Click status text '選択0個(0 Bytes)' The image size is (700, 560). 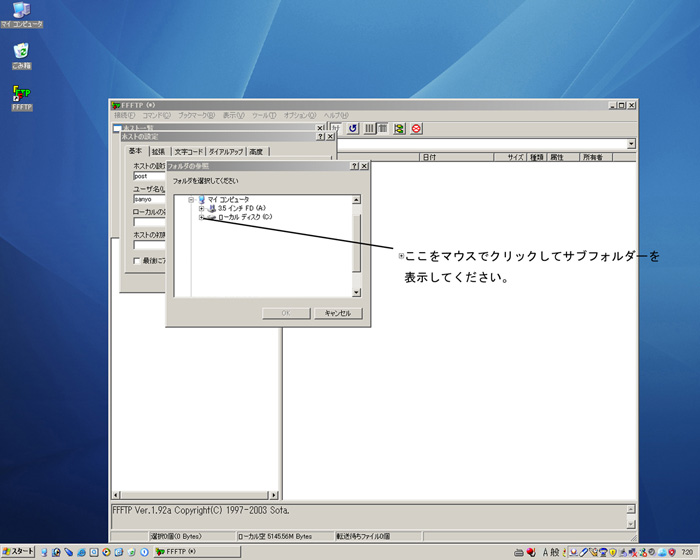click(x=176, y=536)
